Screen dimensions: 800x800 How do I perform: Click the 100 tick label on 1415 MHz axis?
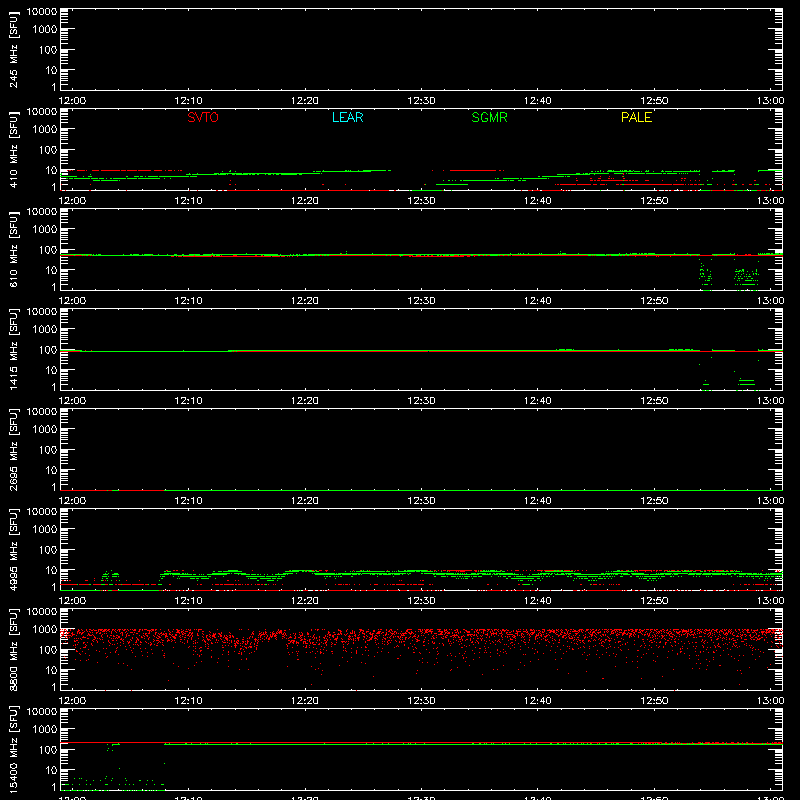click(x=48, y=350)
